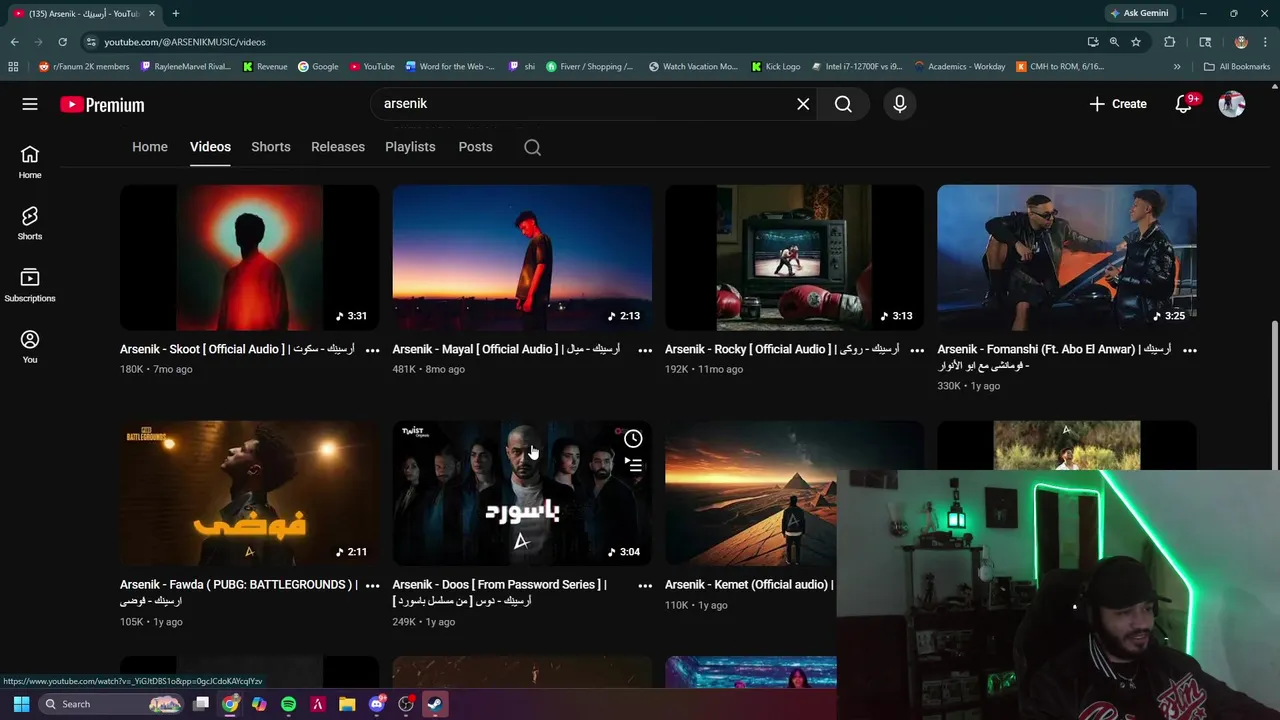Open the Posts tab
The image size is (1280, 720).
[475, 147]
